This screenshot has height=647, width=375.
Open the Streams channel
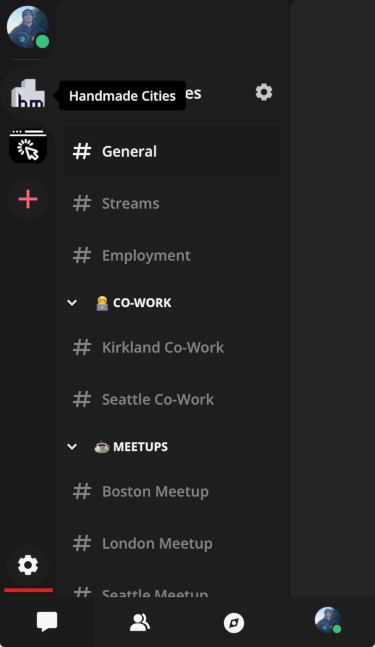pyautogui.click(x=172, y=203)
